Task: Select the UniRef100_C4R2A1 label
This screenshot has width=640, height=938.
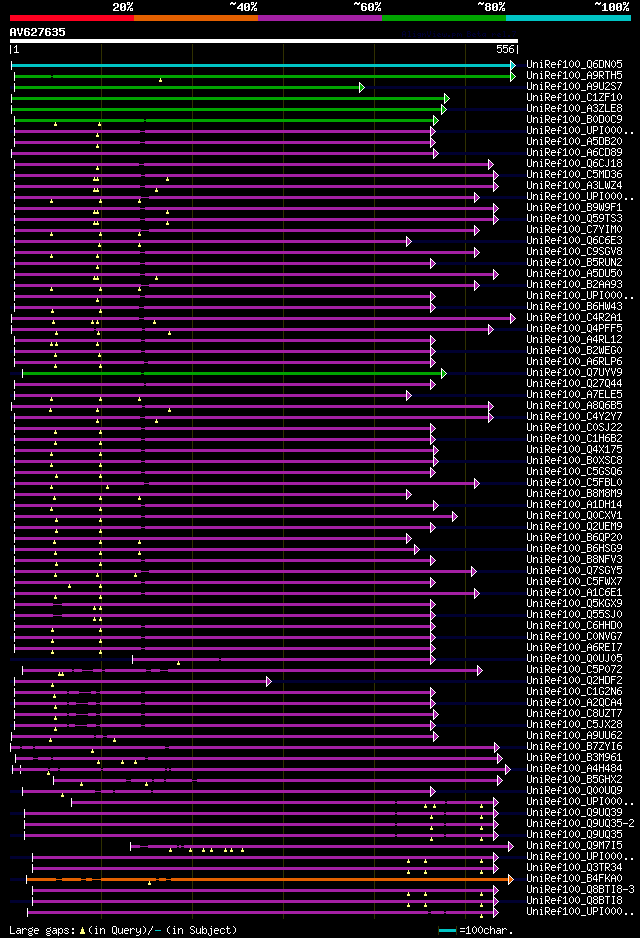Action: pyautogui.click(x=574, y=317)
